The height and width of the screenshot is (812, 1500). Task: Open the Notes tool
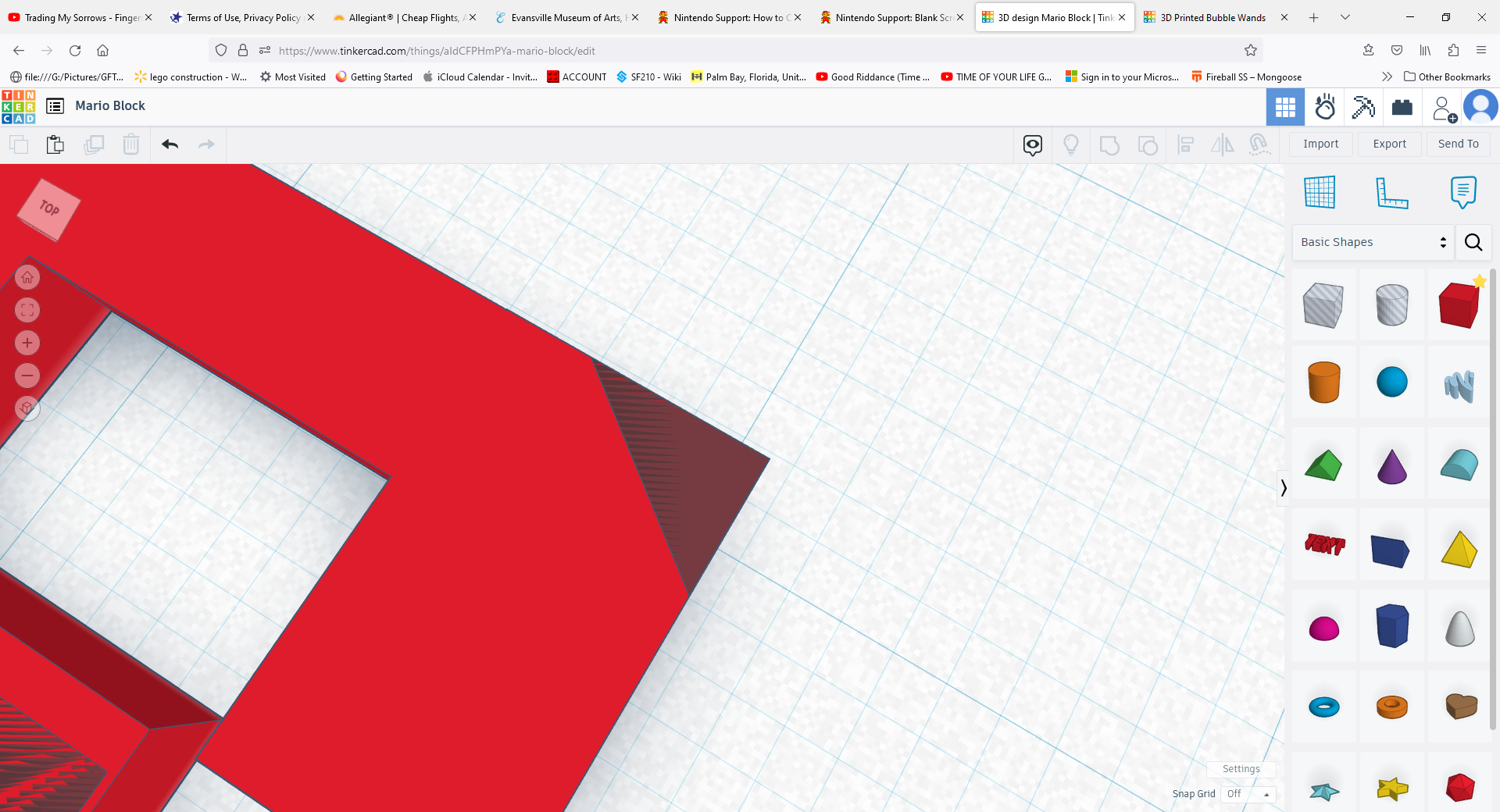(x=1462, y=193)
